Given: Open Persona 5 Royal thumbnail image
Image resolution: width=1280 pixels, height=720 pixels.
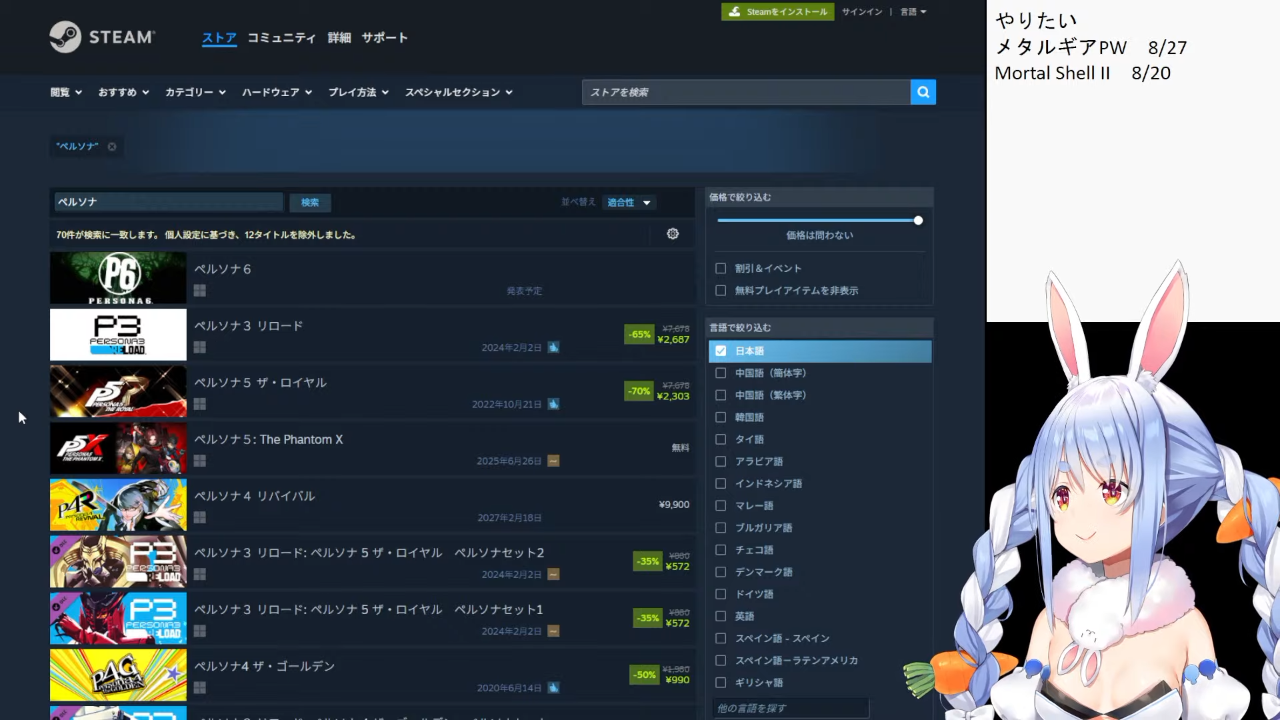Looking at the screenshot, I should pos(118,391).
